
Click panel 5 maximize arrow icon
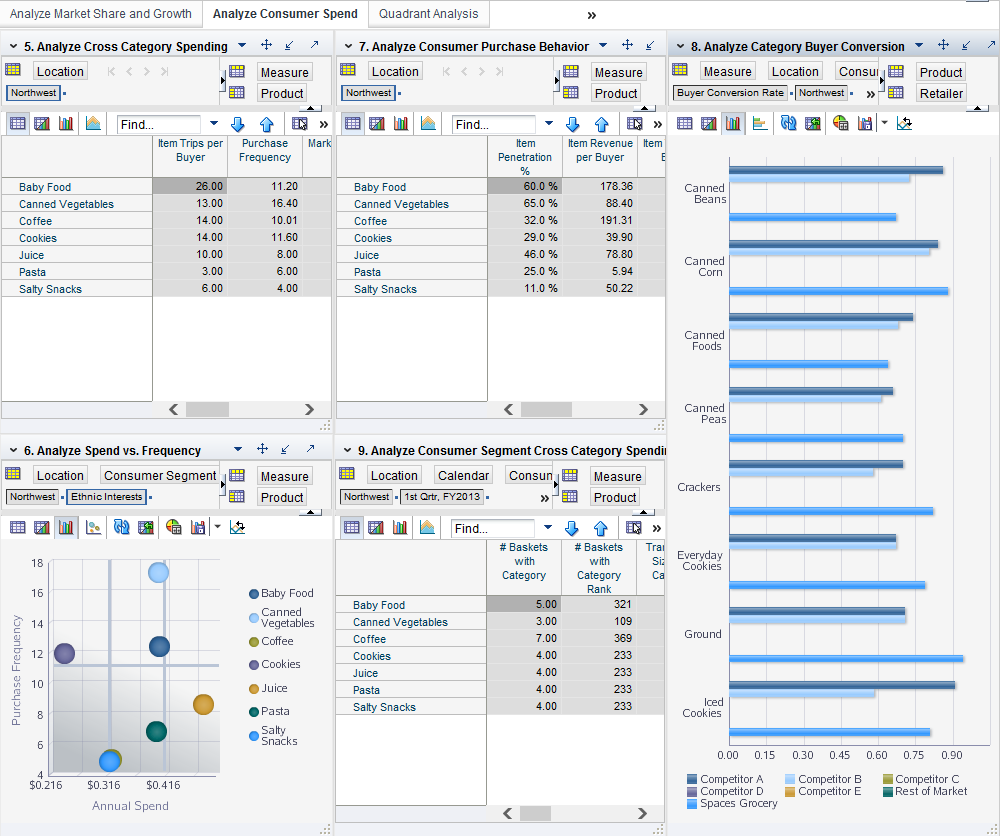tap(314, 45)
